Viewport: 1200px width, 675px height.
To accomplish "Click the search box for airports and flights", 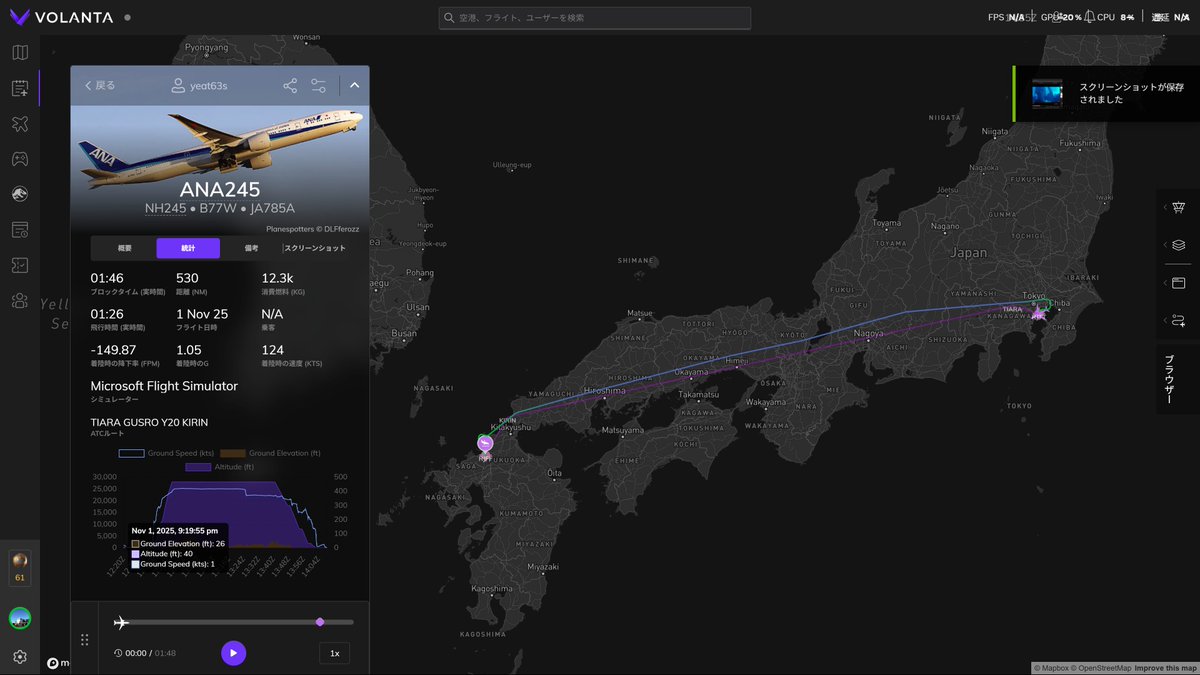I will click(x=595, y=18).
